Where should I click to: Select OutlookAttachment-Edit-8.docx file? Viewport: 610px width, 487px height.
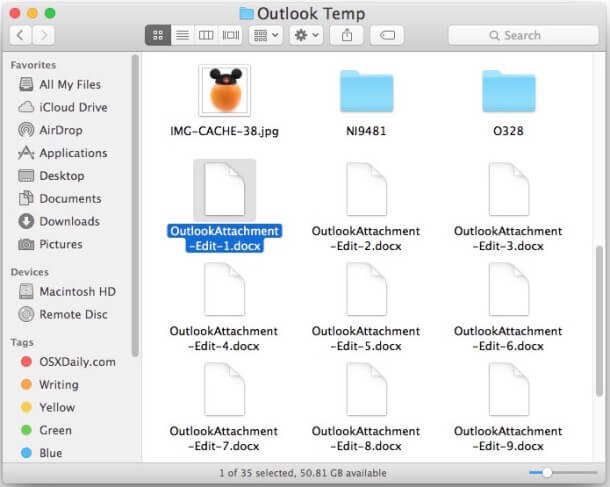pos(366,389)
